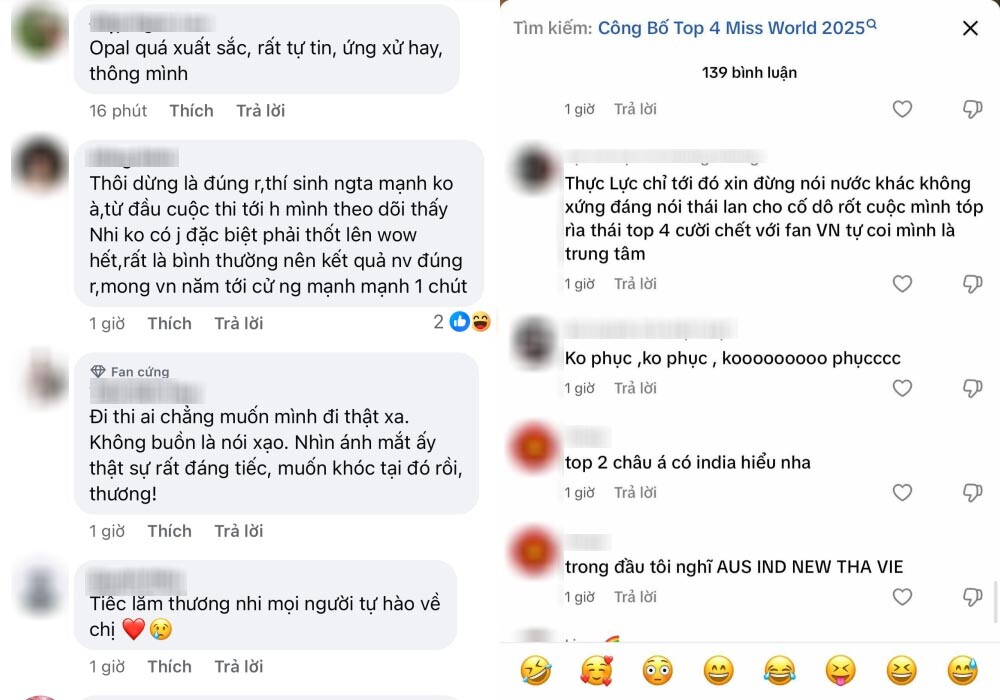
Task: Reply to the 'Ko phục' comment
Action: (x=635, y=388)
